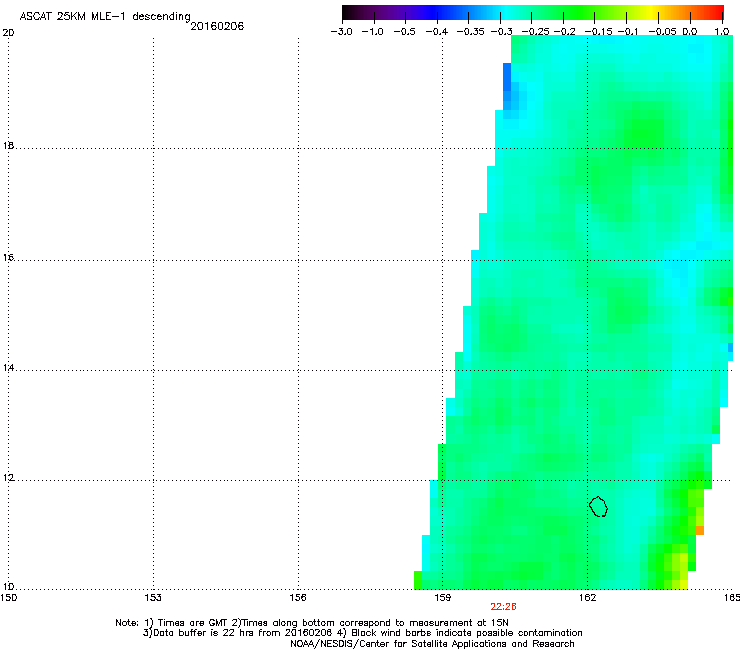Image resolution: width=740 pixels, height=650 pixels.
Task: Click the NOAA/NESDIS credit line
Action: coord(432,644)
